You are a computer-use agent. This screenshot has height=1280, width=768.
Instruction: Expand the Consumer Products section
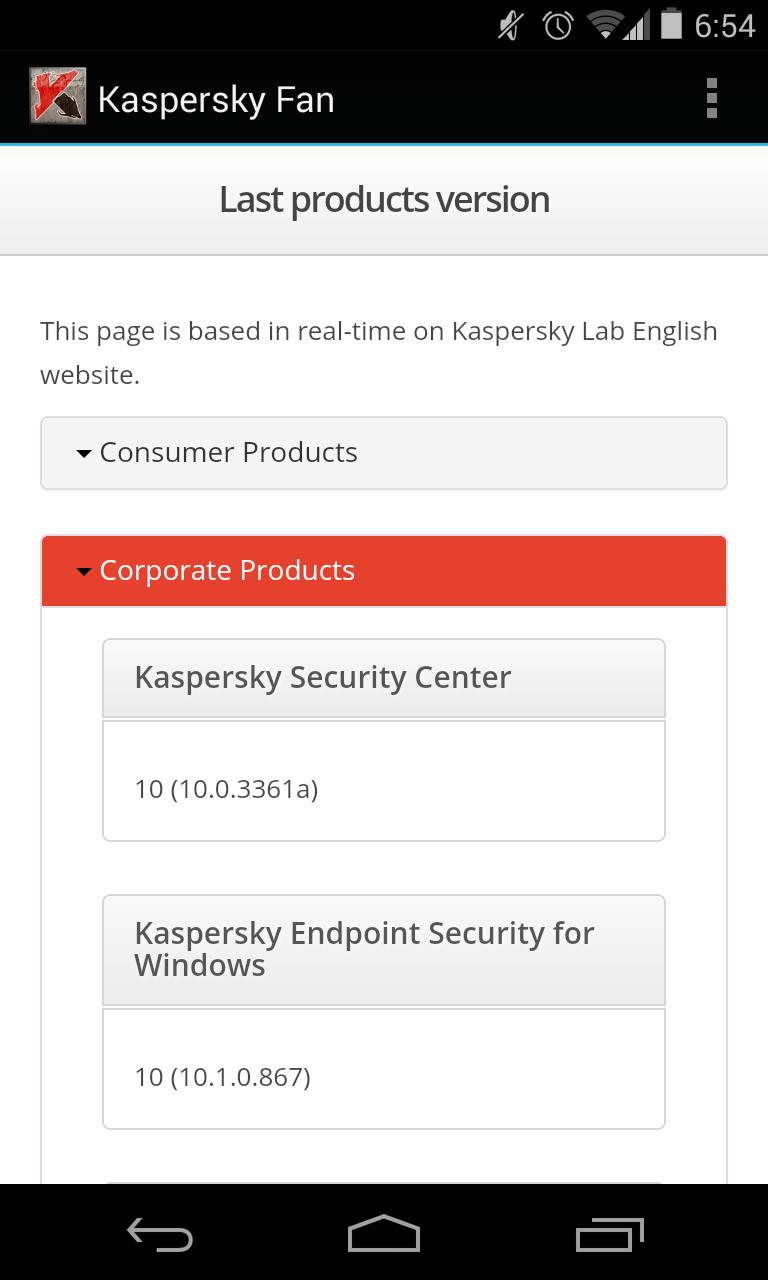384,453
